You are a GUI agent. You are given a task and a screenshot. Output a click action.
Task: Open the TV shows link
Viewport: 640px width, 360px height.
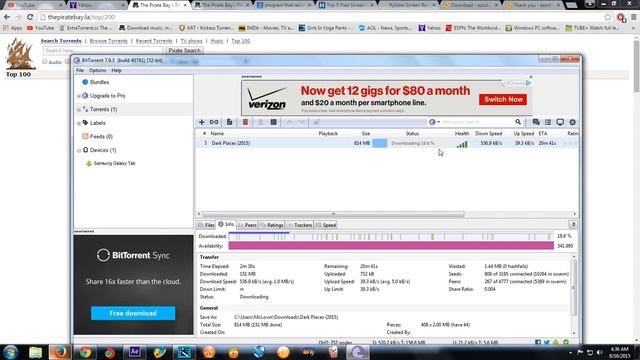click(191, 41)
